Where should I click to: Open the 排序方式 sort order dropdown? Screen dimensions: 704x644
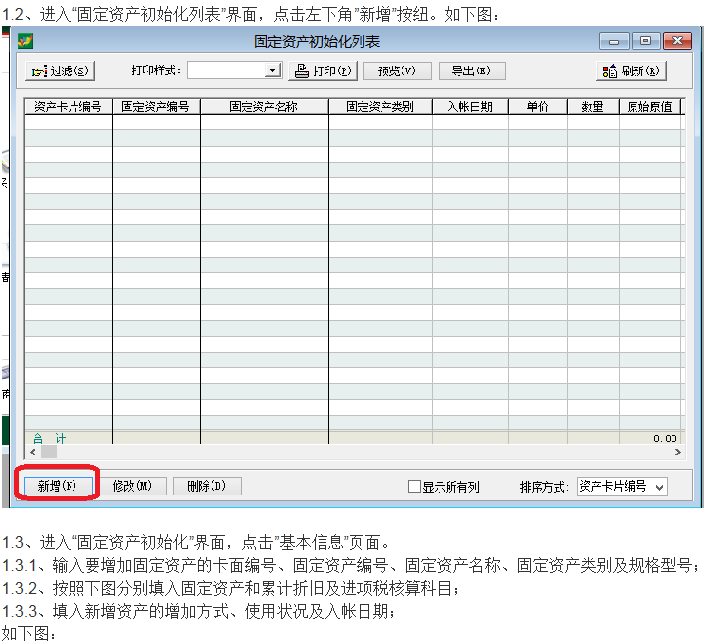tap(622, 486)
